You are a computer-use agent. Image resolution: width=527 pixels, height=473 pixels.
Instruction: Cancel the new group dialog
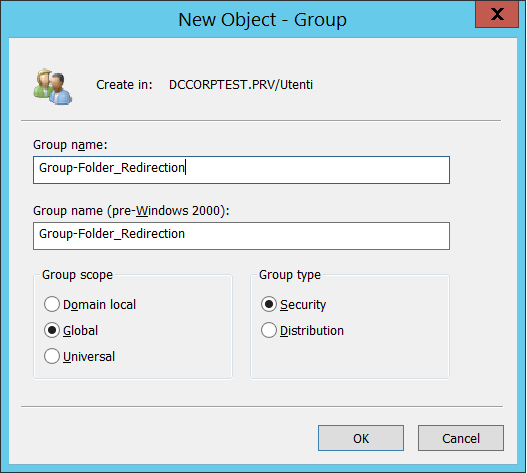click(x=461, y=438)
